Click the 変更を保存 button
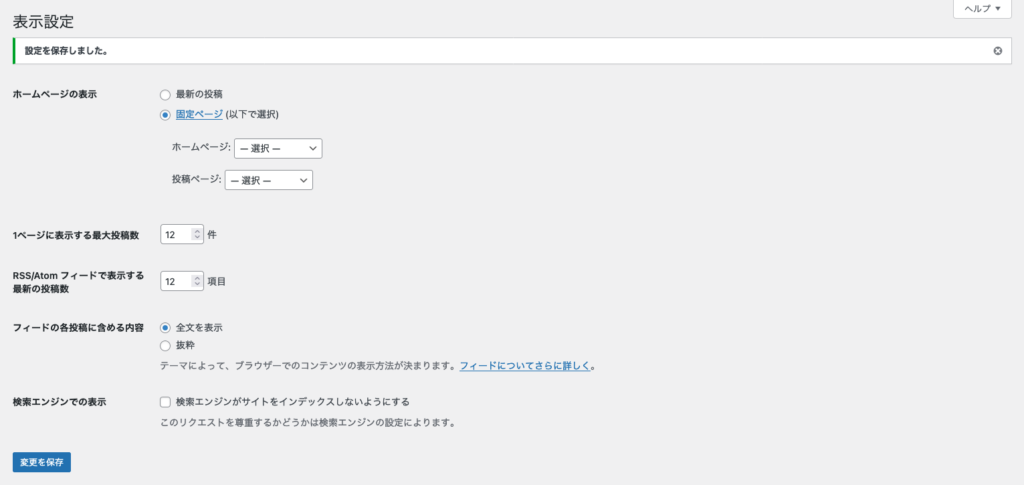Screen dimensions: 1024x485 coord(41,463)
